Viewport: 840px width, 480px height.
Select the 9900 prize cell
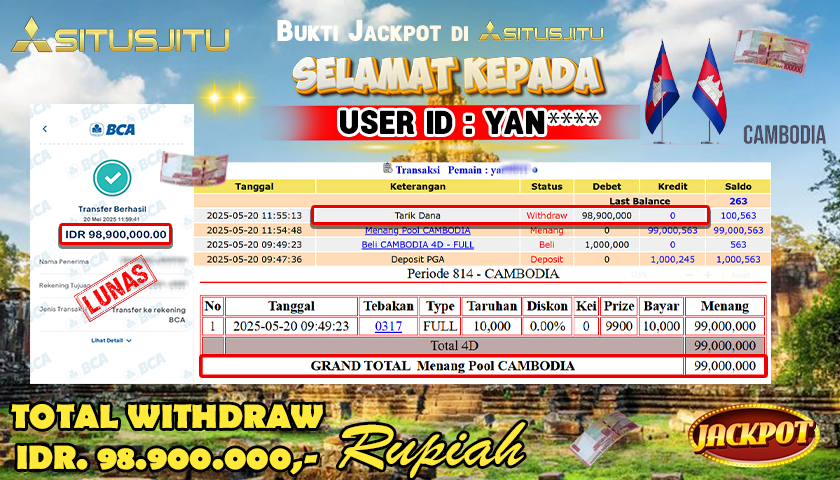click(619, 326)
